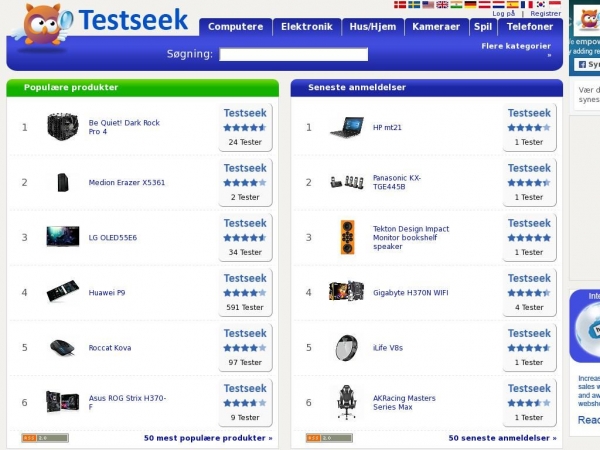Choose the German flag
Screen dimensions: 600x450
pos(470,5)
